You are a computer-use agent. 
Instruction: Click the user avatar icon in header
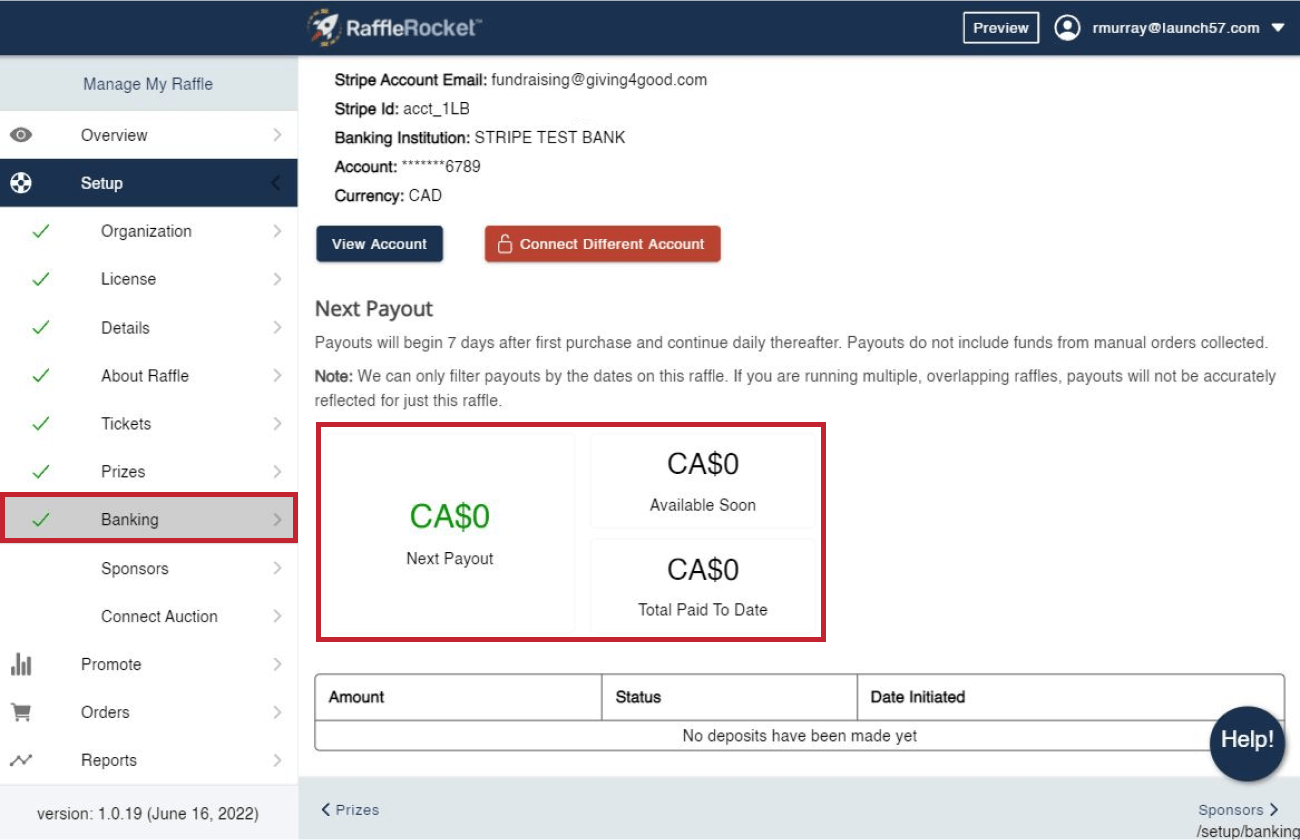(1067, 28)
